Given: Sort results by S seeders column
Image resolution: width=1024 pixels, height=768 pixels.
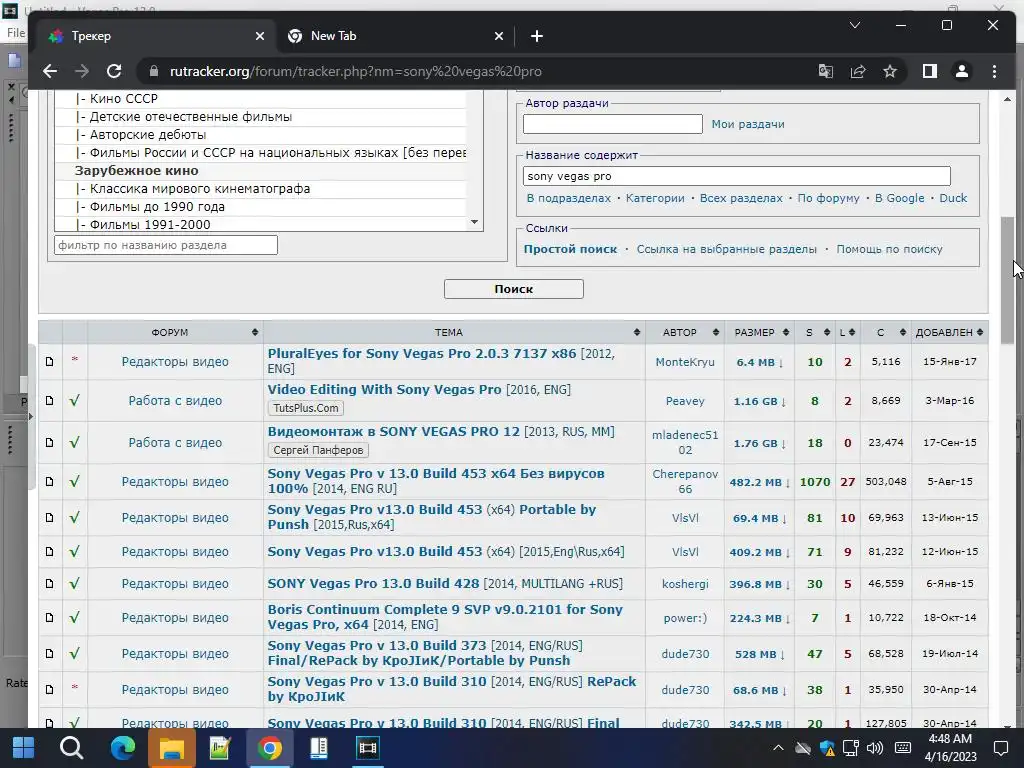Looking at the screenshot, I should (814, 332).
